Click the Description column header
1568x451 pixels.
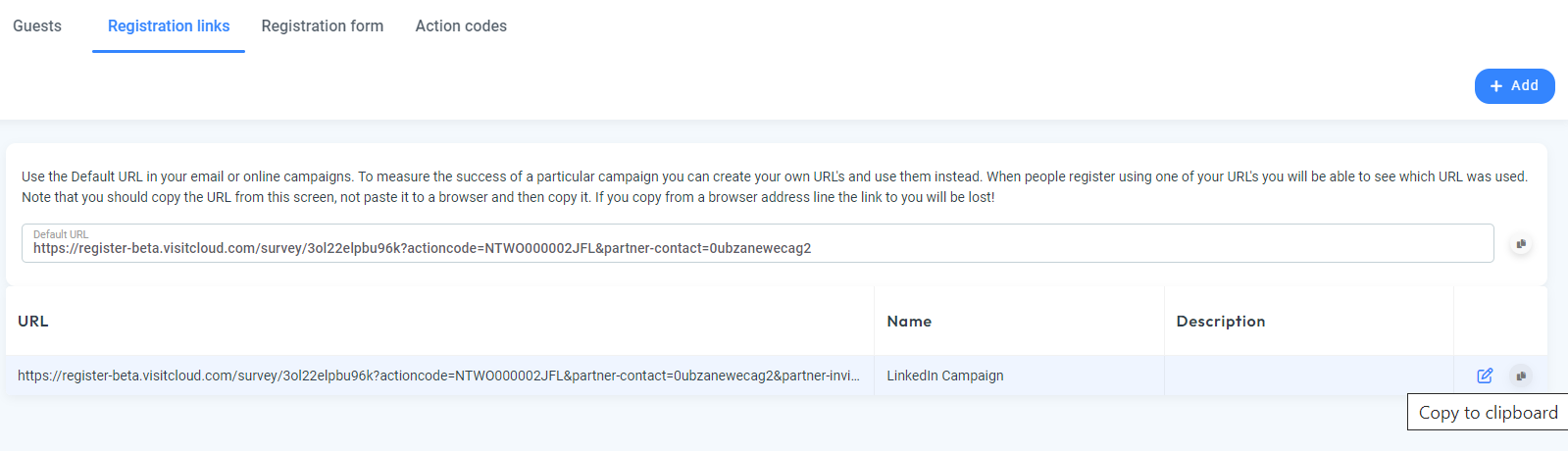pos(1221,322)
